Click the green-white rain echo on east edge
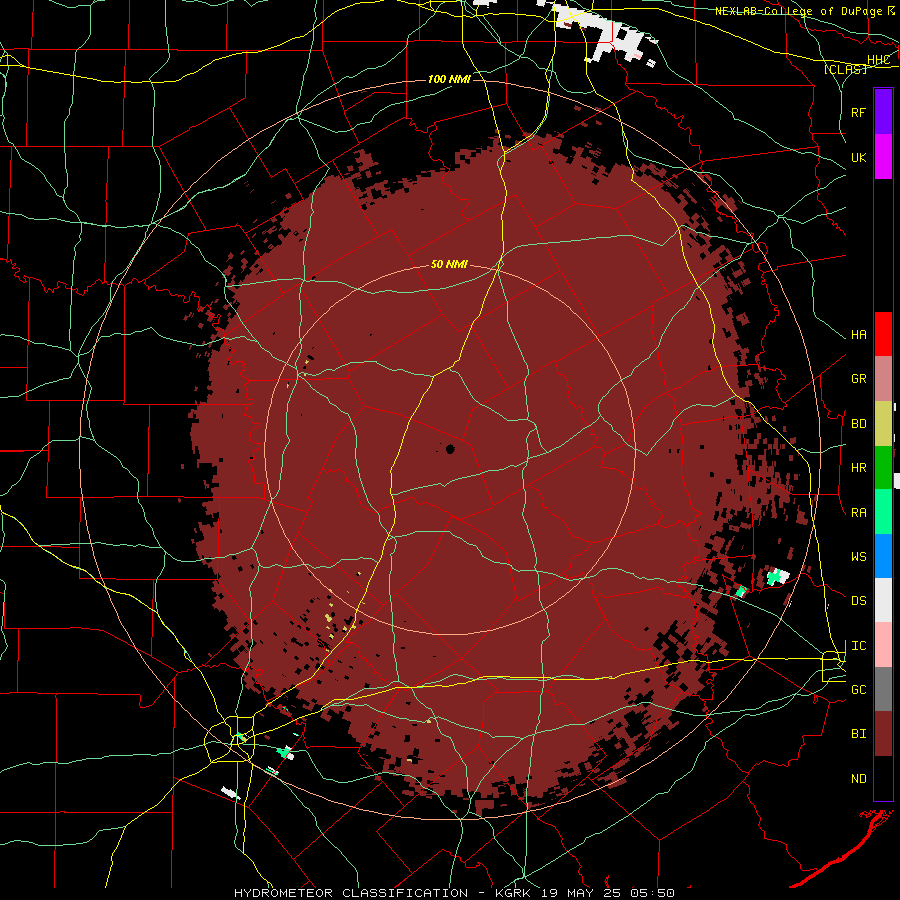 pyautogui.click(x=778, y=576)
